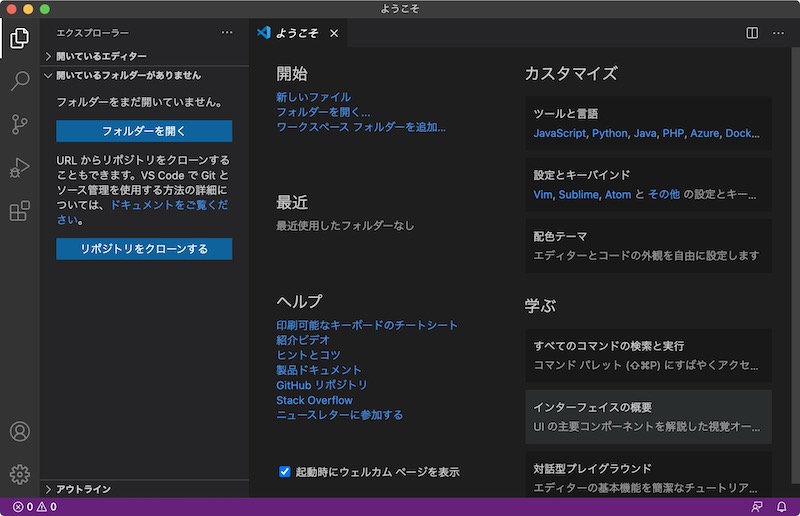Open the editor more actions ellipsis
The height and width of the screenshot is (516, 800).
click(778, 33)
